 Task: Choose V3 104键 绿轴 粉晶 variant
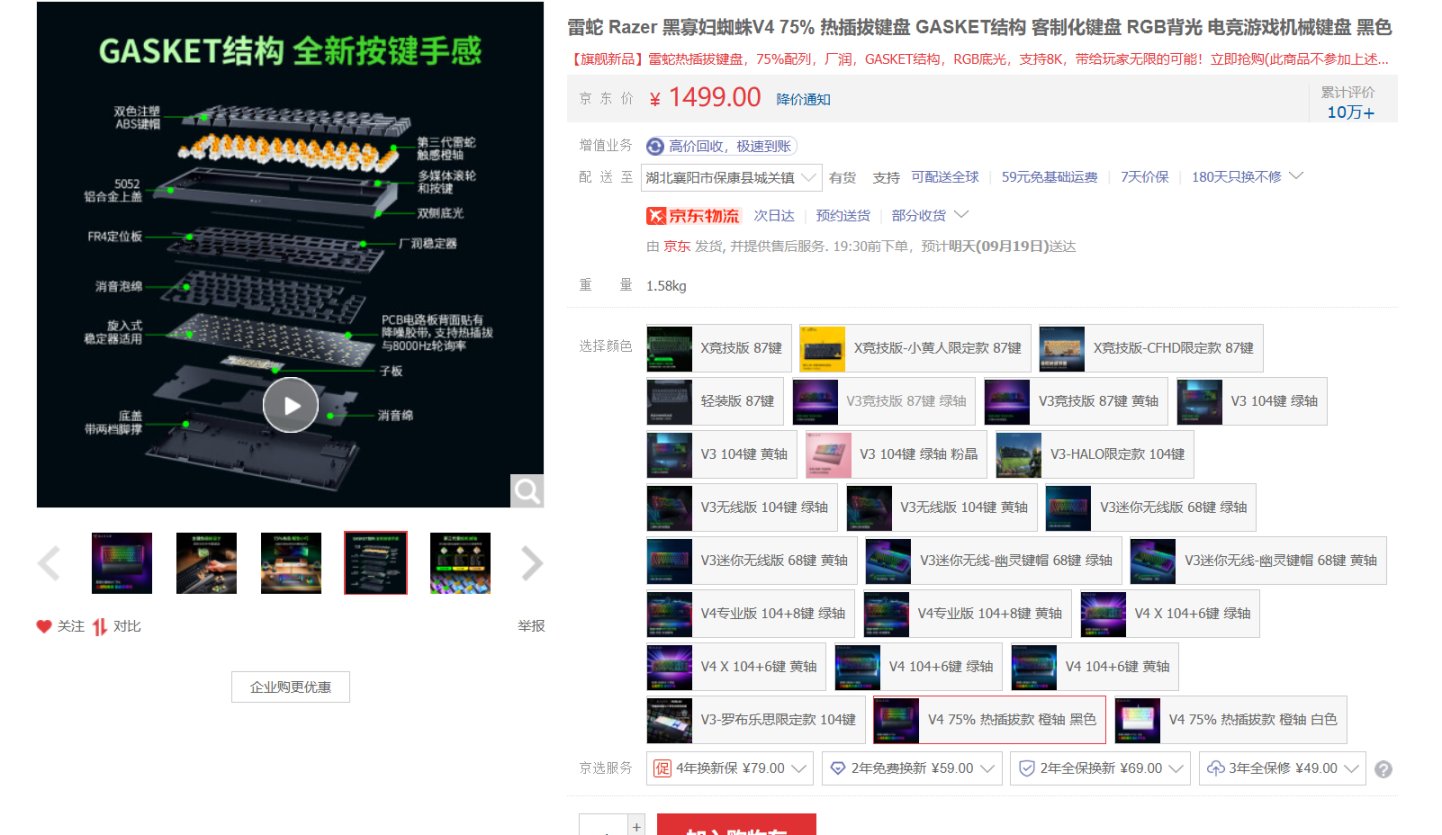pos(896,454)
